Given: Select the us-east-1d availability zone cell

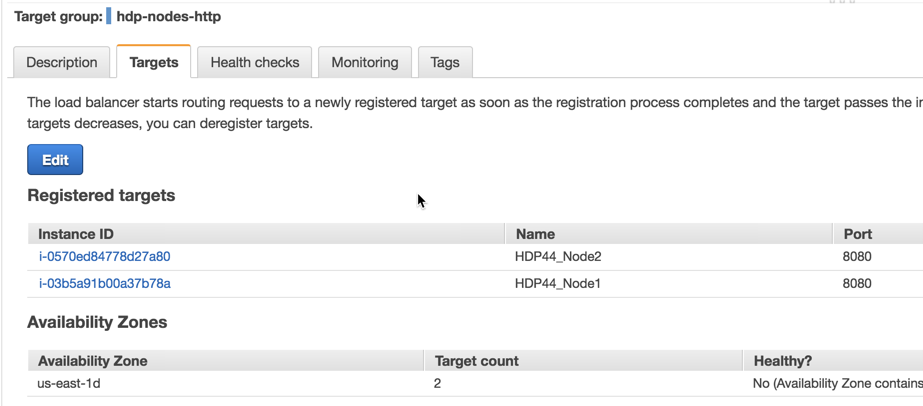Looking at the screenshot, I should (69, 384).
